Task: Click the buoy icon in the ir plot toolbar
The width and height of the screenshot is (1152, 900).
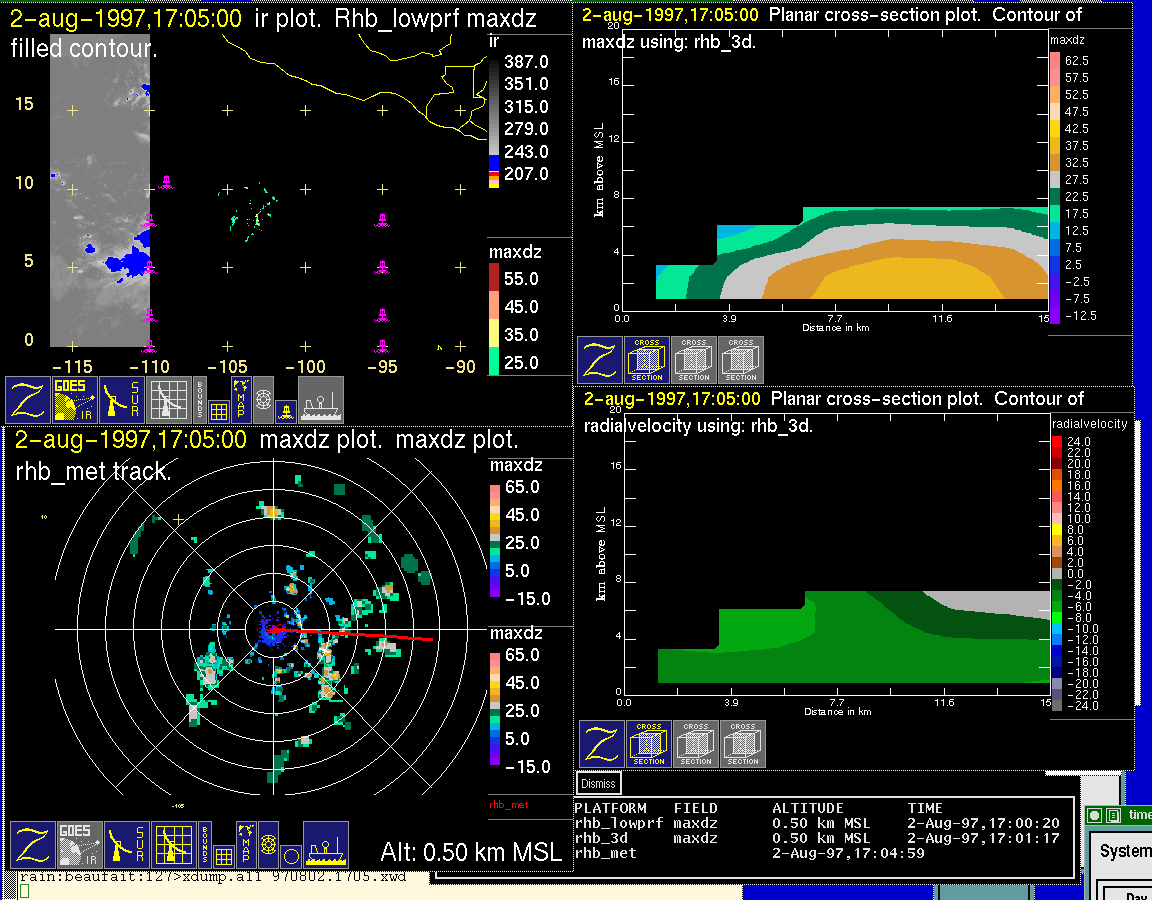Action: (285, 409)
